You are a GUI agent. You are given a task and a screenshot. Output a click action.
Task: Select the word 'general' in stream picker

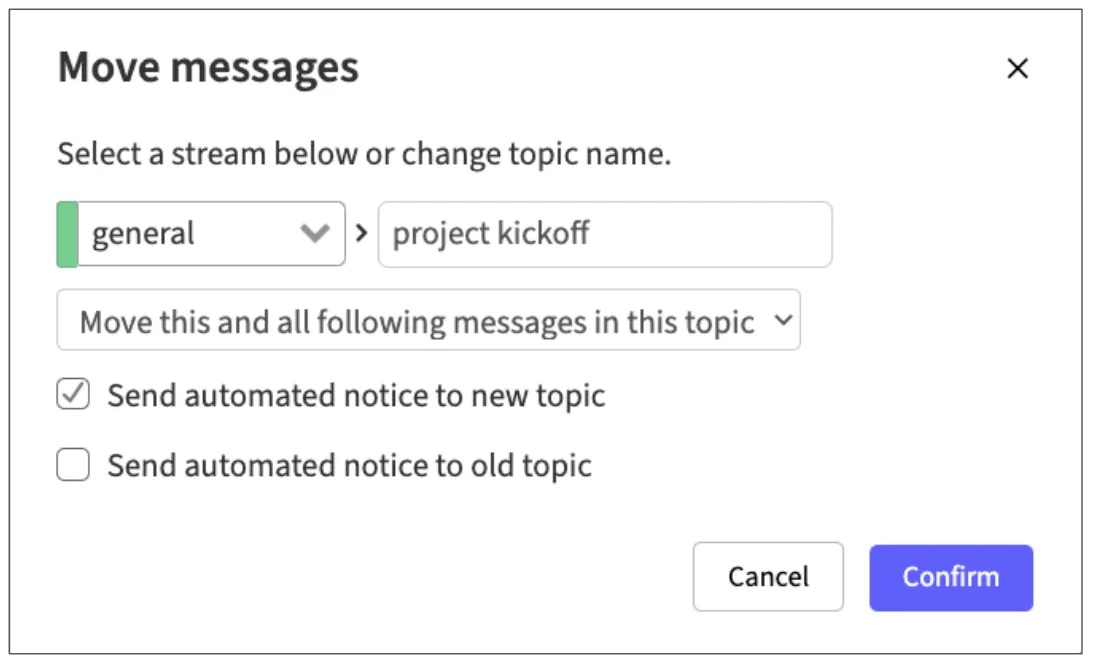pyautogui.click(x=143, y=234)
